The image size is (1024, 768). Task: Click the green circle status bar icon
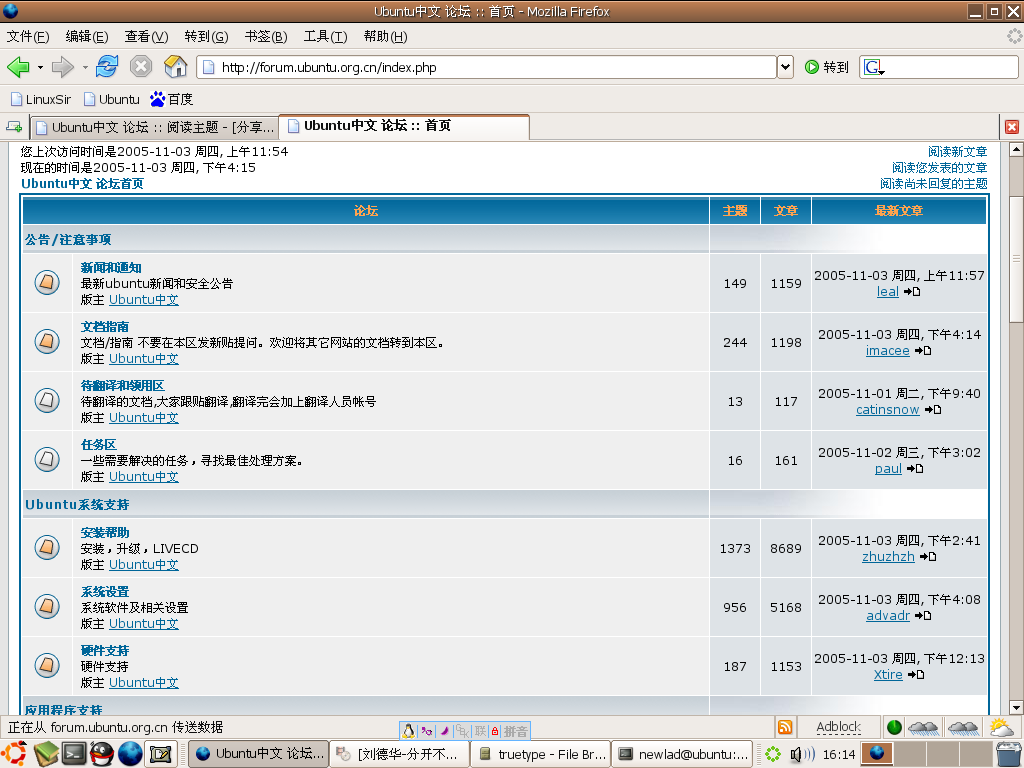895,727
